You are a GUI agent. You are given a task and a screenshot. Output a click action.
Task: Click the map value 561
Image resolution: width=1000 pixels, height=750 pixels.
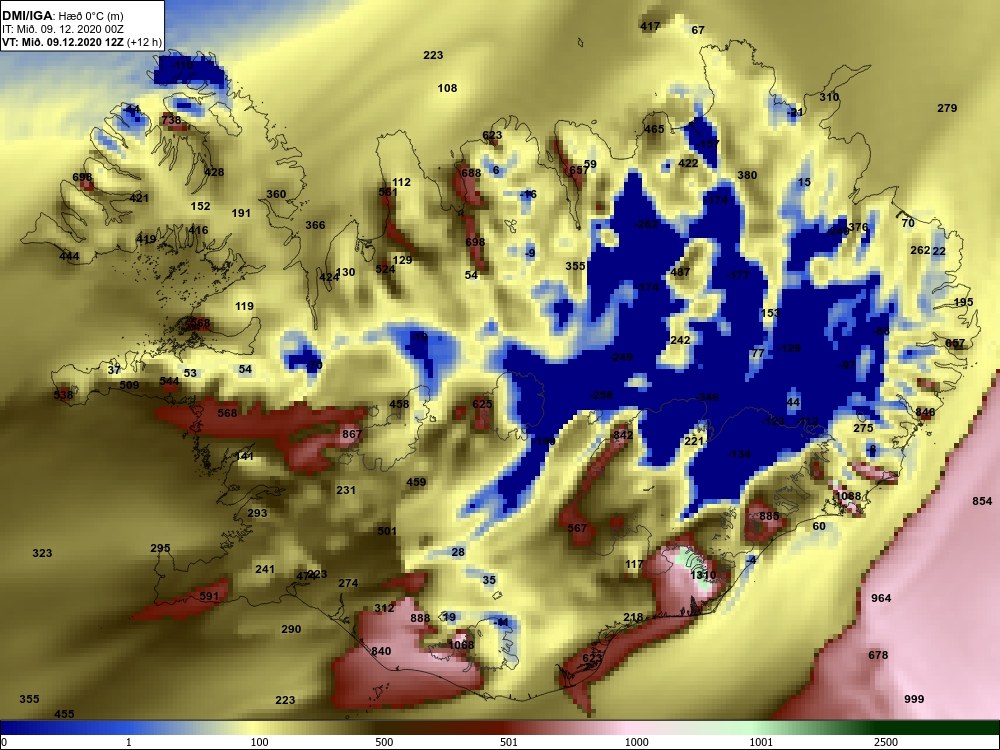point(388,192)
